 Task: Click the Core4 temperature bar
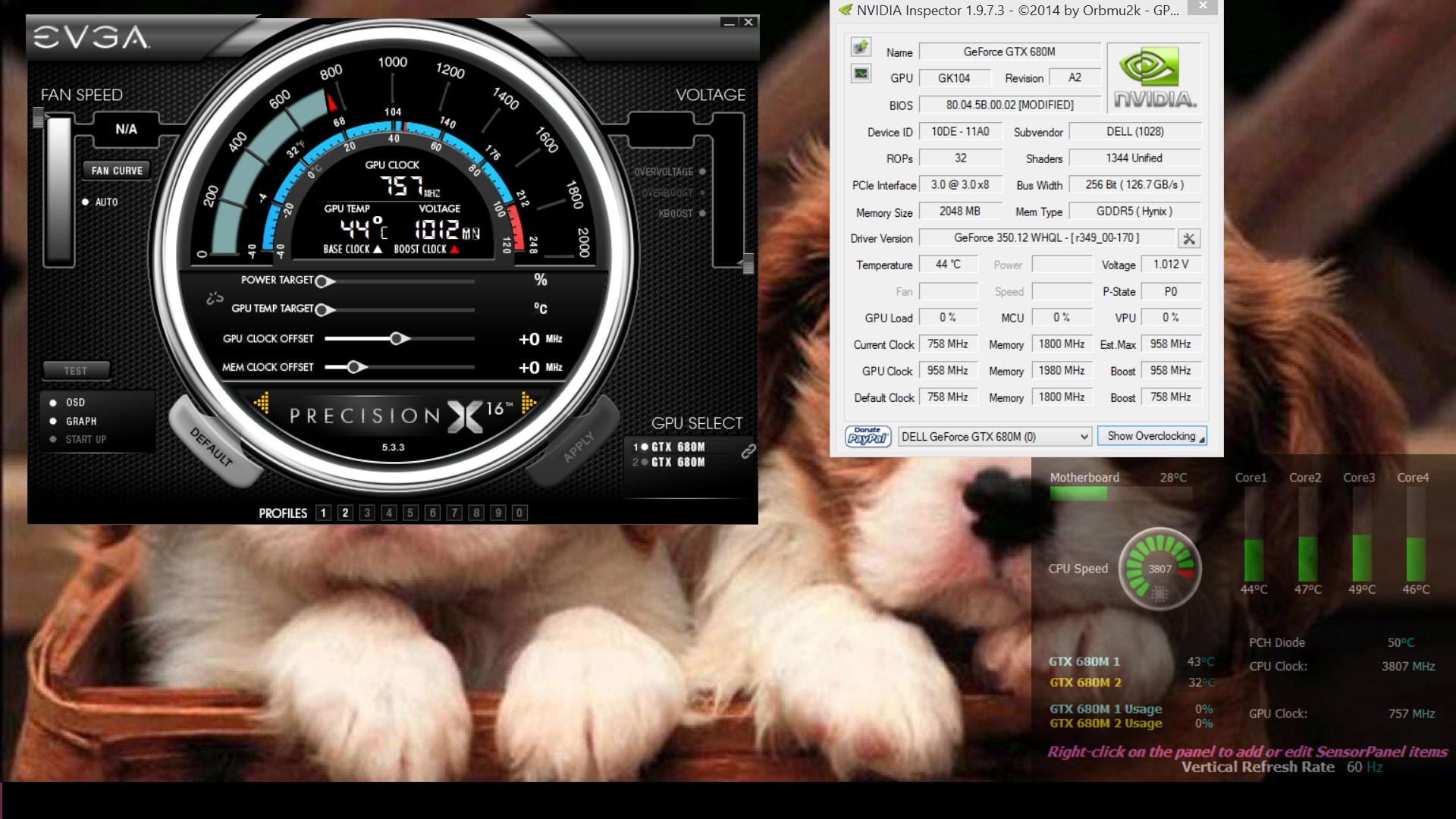1416,535
